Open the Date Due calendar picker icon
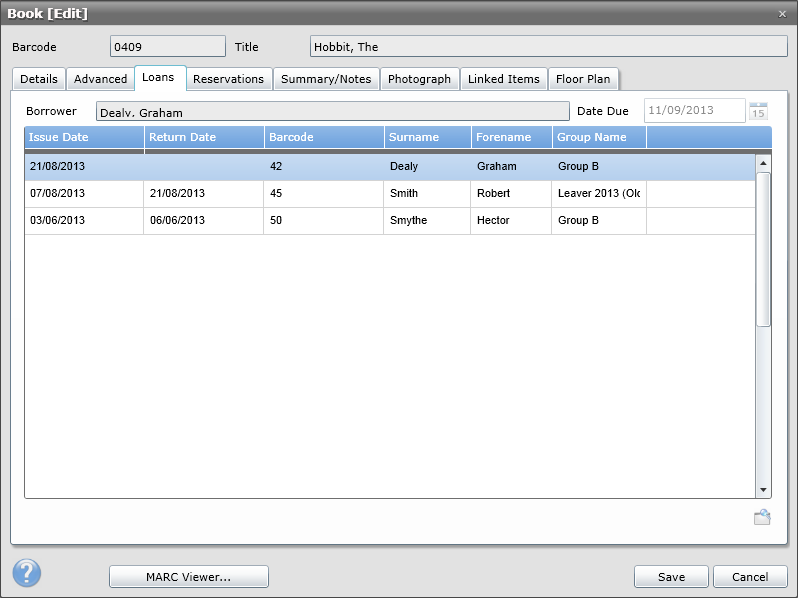 [x=758, y=111]
